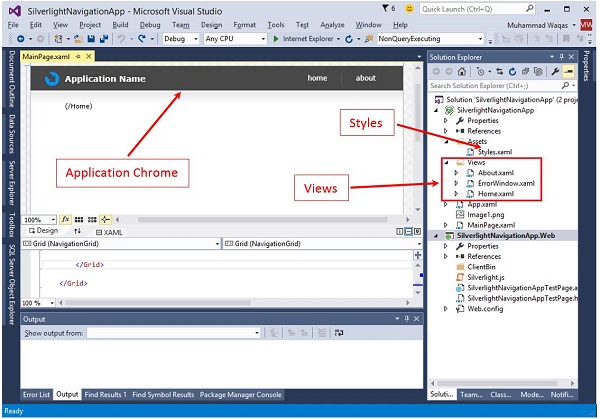600x419 pixels.
Task: Open the Debug menu
Action: coord(150,25)
